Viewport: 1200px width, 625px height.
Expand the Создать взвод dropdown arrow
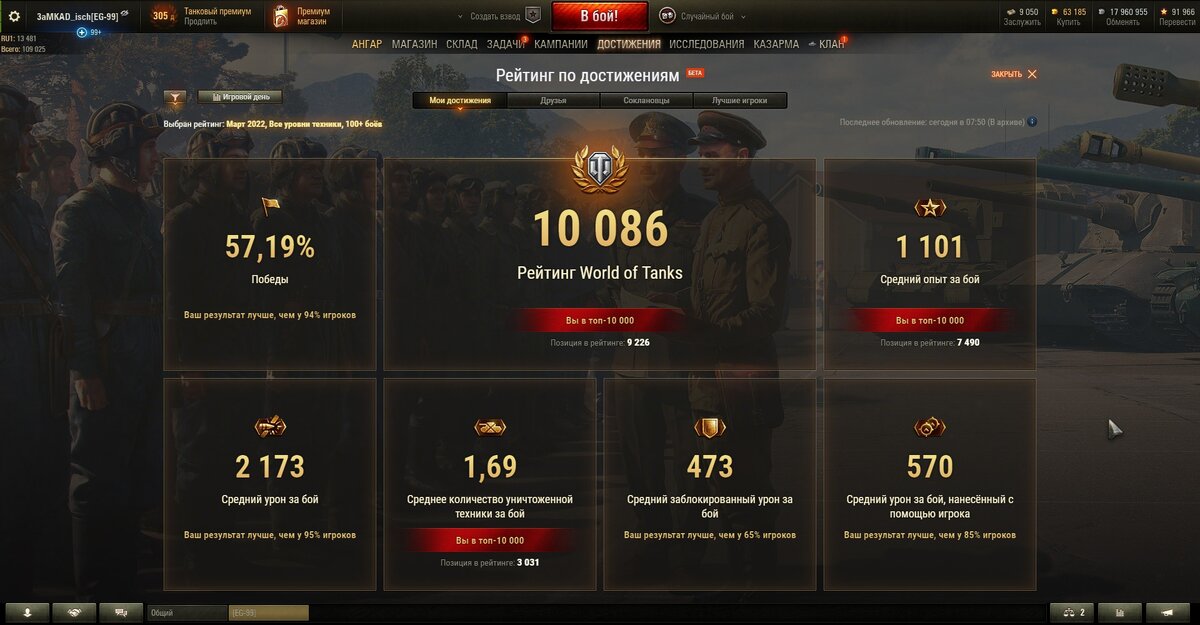click(461, 17)
